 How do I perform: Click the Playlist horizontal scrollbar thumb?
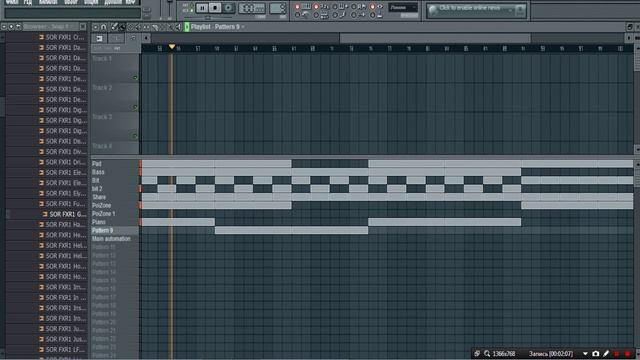coord(435,38)
